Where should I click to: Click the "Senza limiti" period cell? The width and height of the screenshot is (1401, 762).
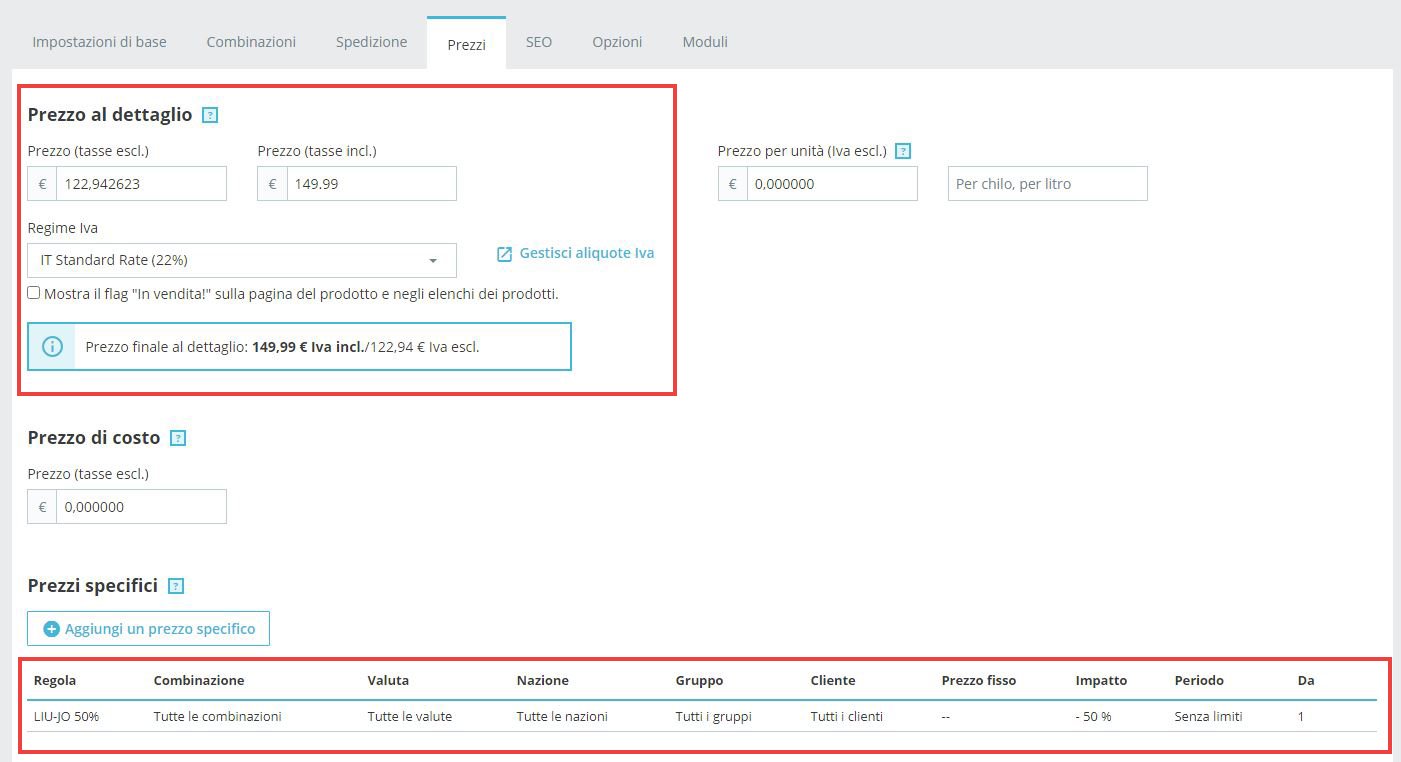pos(1208,716)
